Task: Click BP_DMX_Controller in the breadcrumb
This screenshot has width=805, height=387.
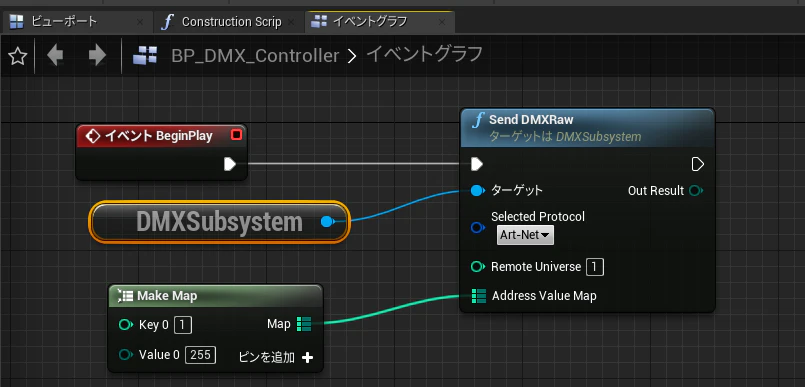Action: point(255,56)
